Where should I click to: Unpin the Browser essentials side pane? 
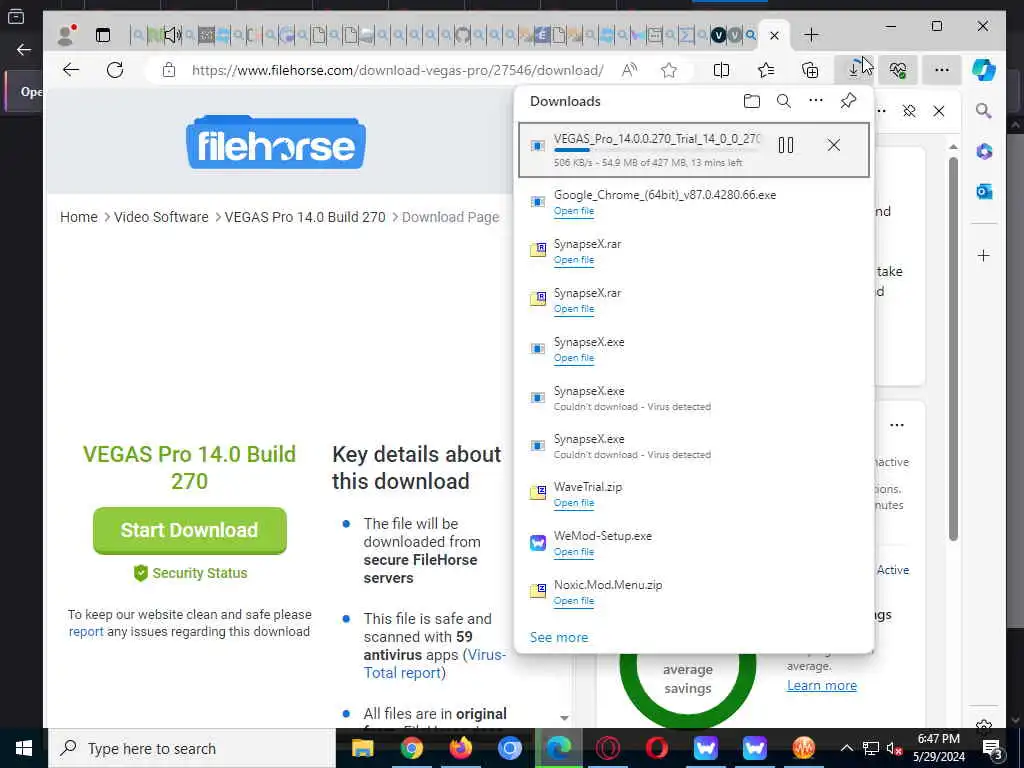pyautogui.click(x=909, y=111)
